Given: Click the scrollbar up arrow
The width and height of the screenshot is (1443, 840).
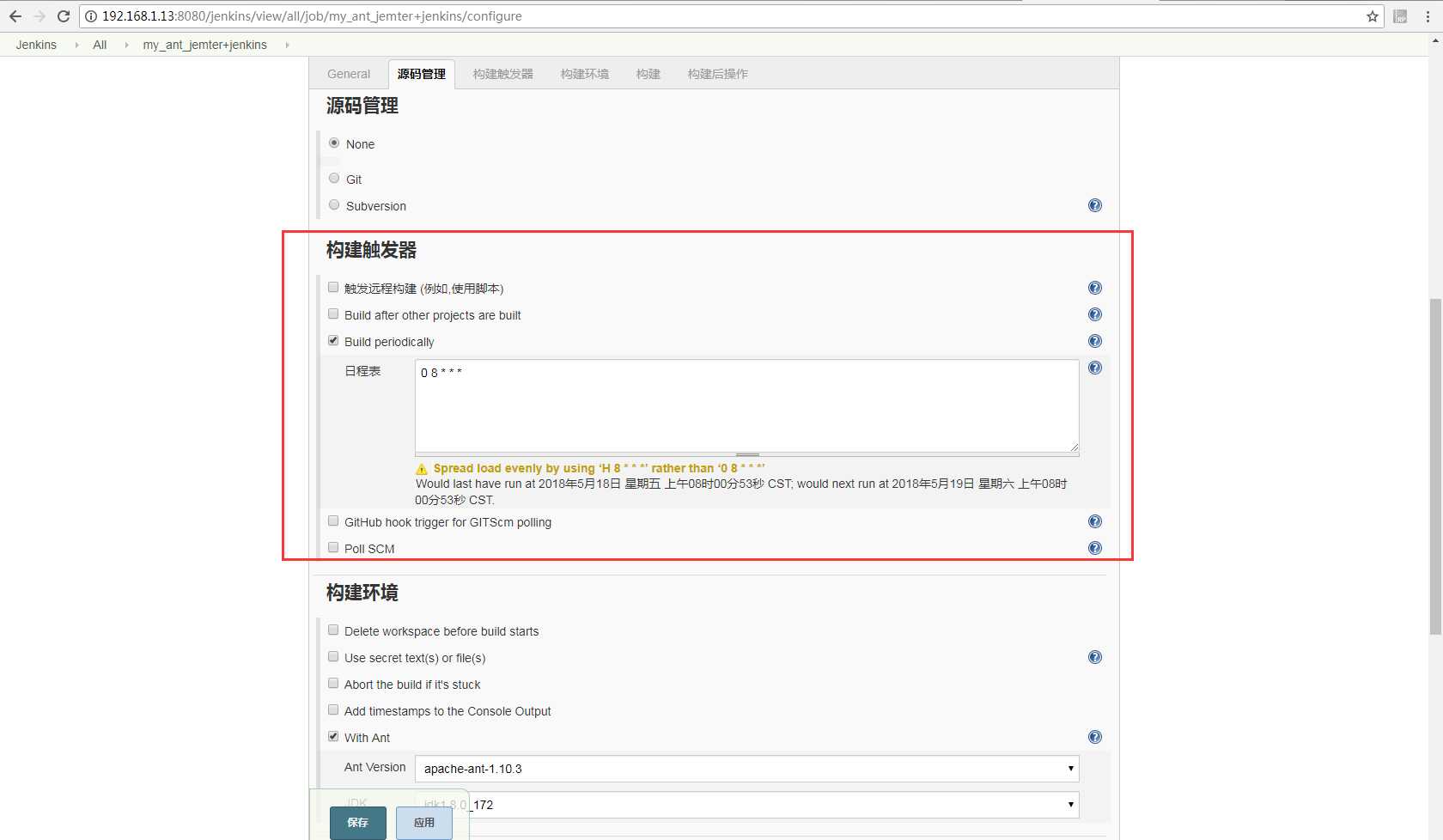Looking at the screenshot, I should pos(1435,40).
